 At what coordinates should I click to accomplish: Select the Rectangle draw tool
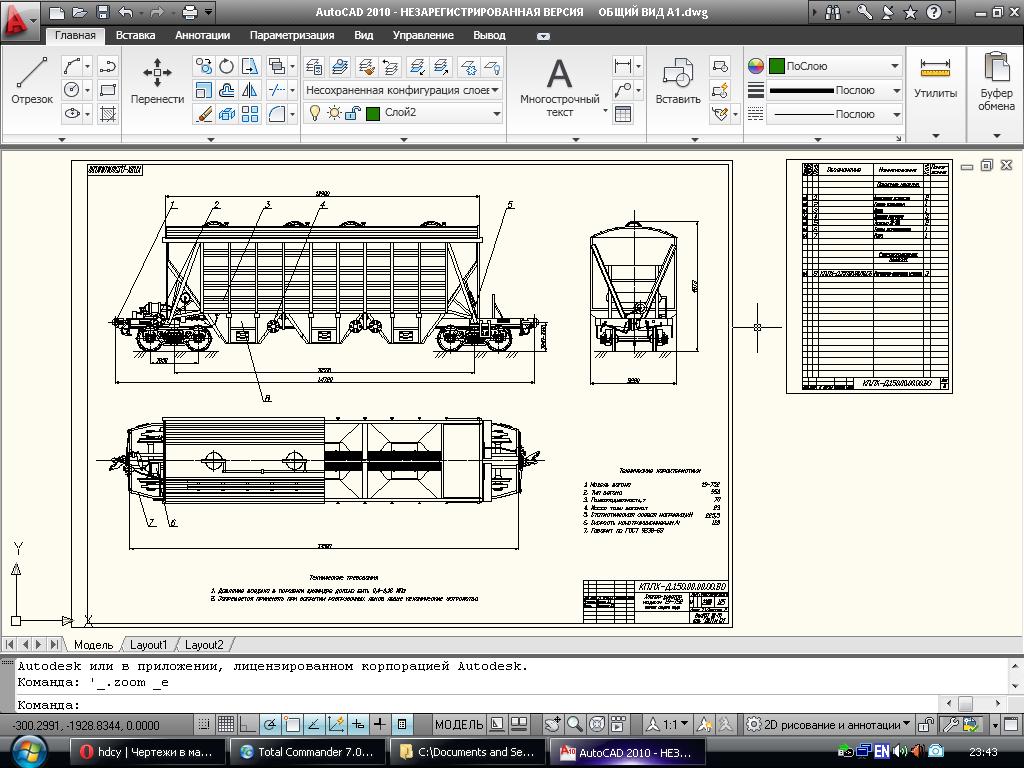point(108,89)
